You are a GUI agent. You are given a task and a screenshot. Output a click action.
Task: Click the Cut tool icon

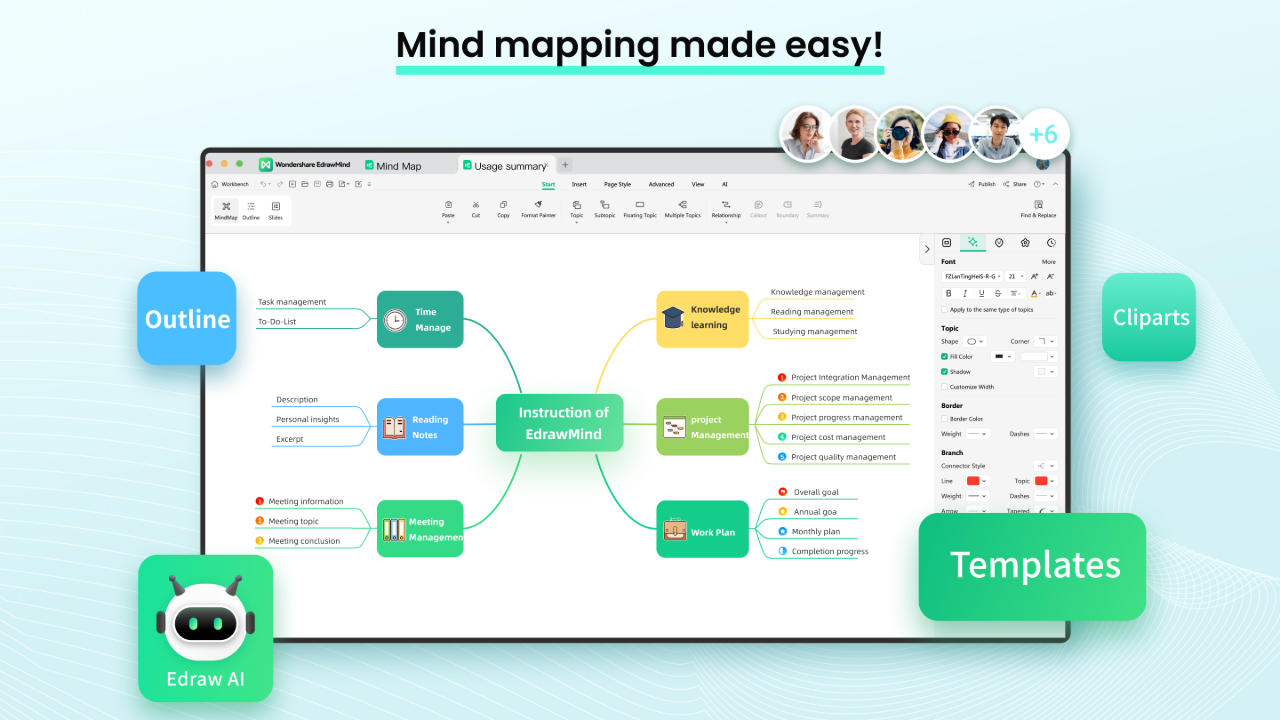(x=476, y=208)
